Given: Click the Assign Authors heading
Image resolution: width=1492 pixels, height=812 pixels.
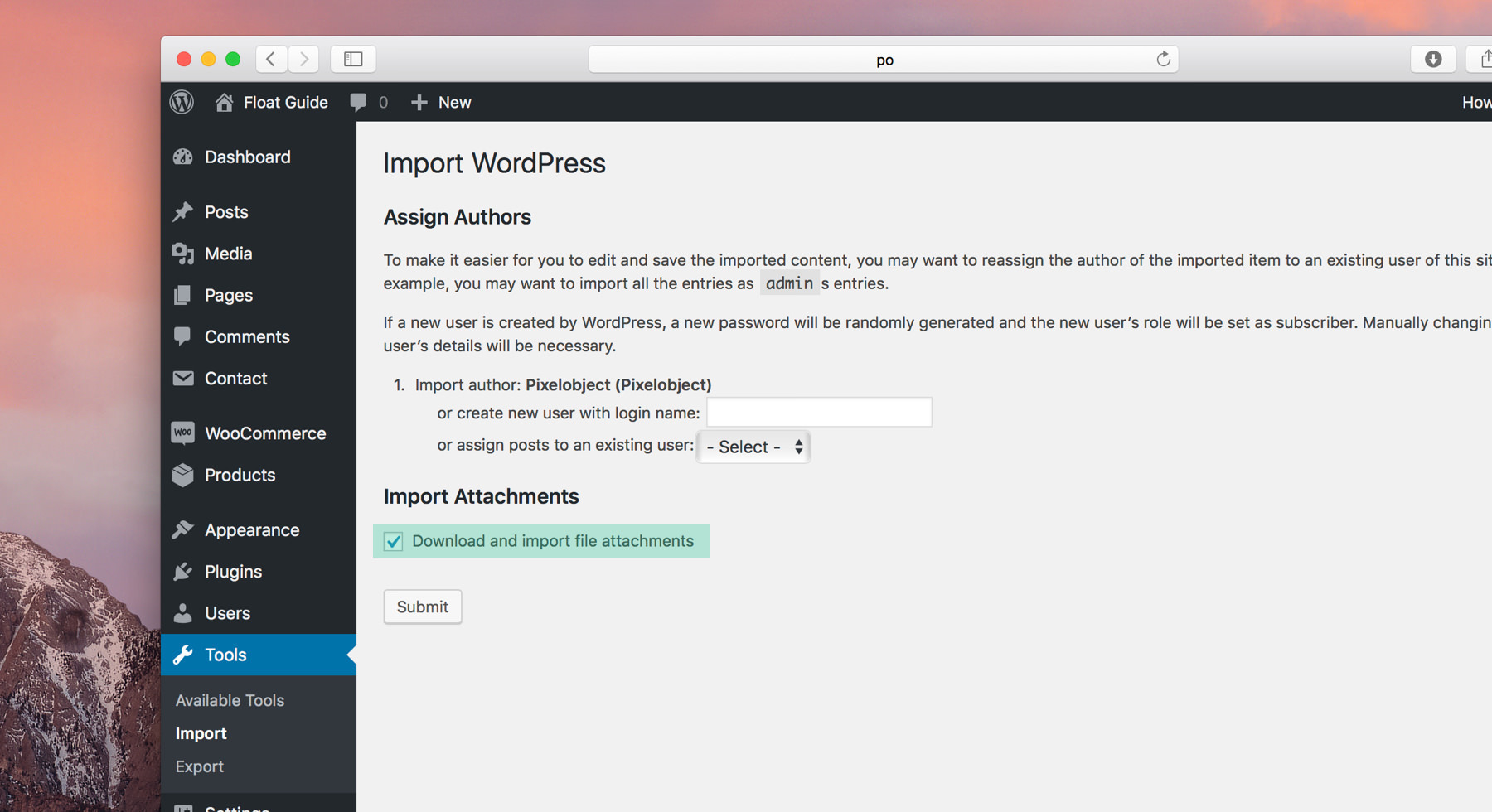Looking at the screenshot, I should [457, 216].
